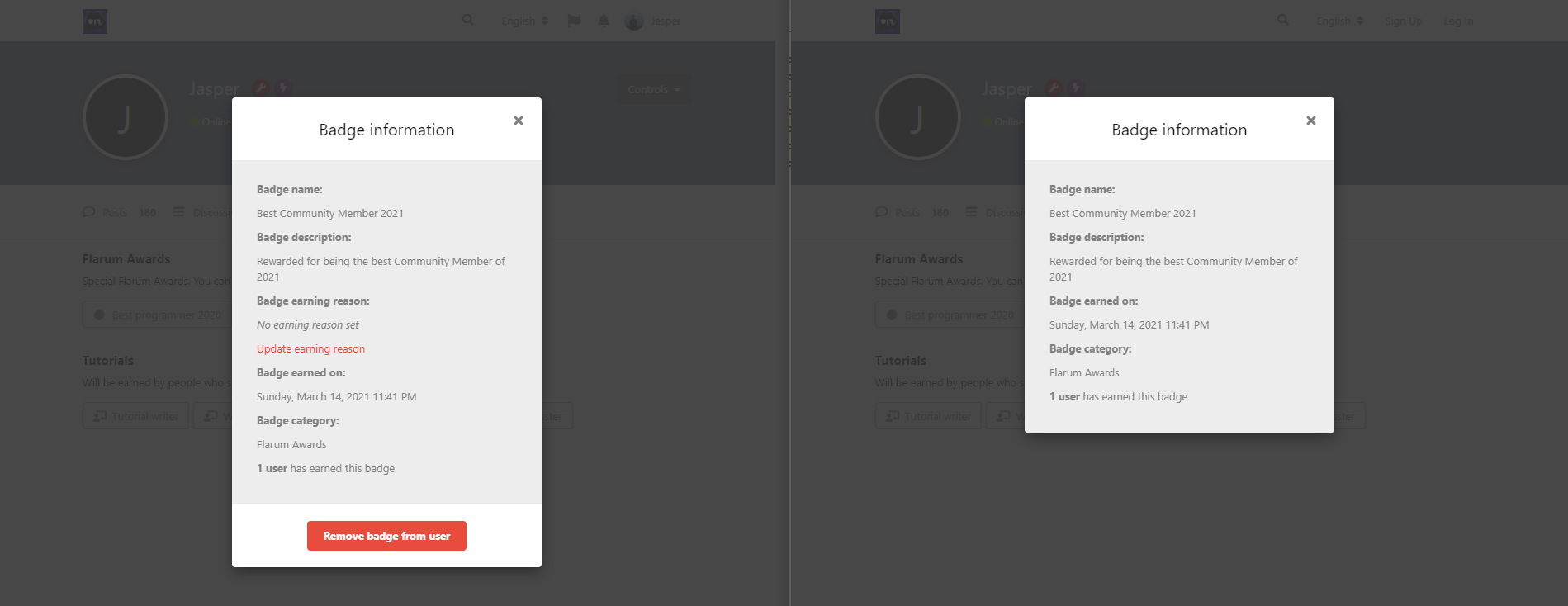
Task: Click Log In in right window header
Action: [1458, 21]
